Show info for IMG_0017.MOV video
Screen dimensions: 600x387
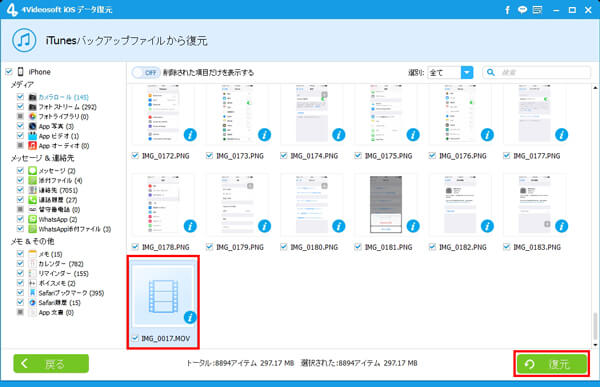(x=190, y=317)
